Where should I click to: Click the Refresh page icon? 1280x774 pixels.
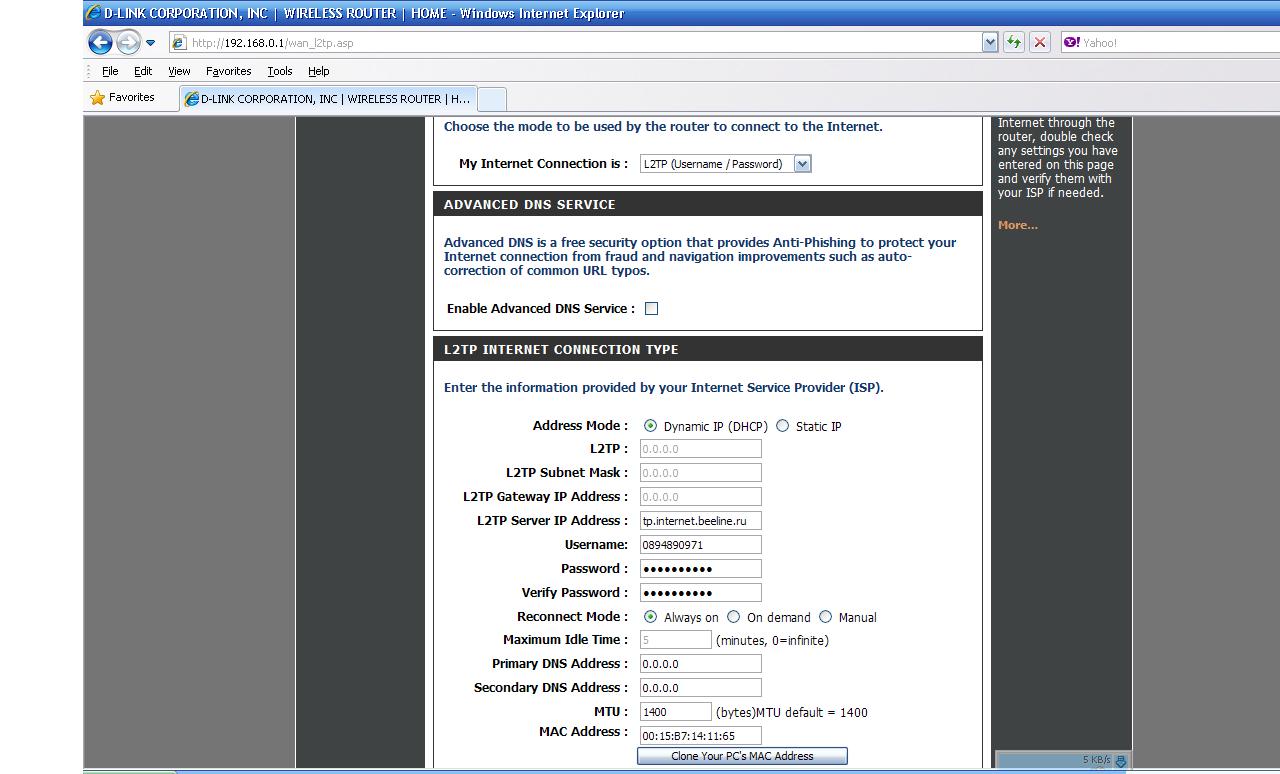[1014, 42]
